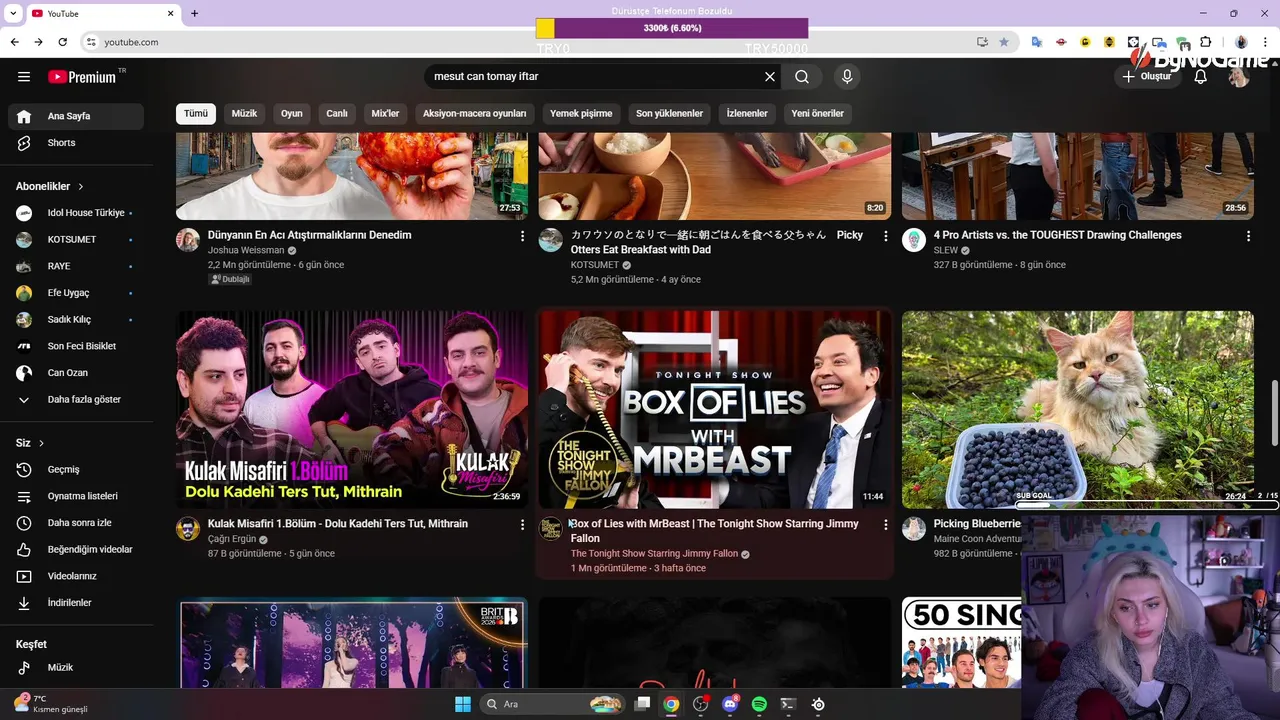Select the Son yüklenenler chip
This screenshot has height=720, width=1280.
click(x=670, y=114)
